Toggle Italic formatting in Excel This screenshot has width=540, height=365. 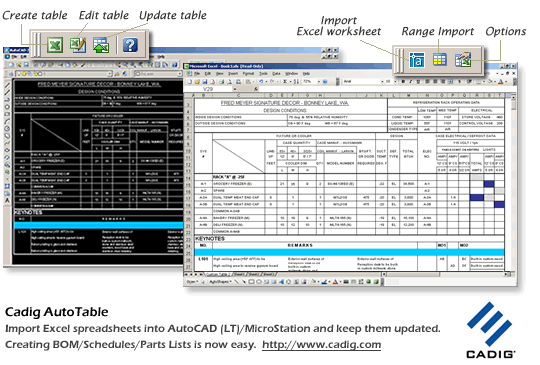(411, 82)
